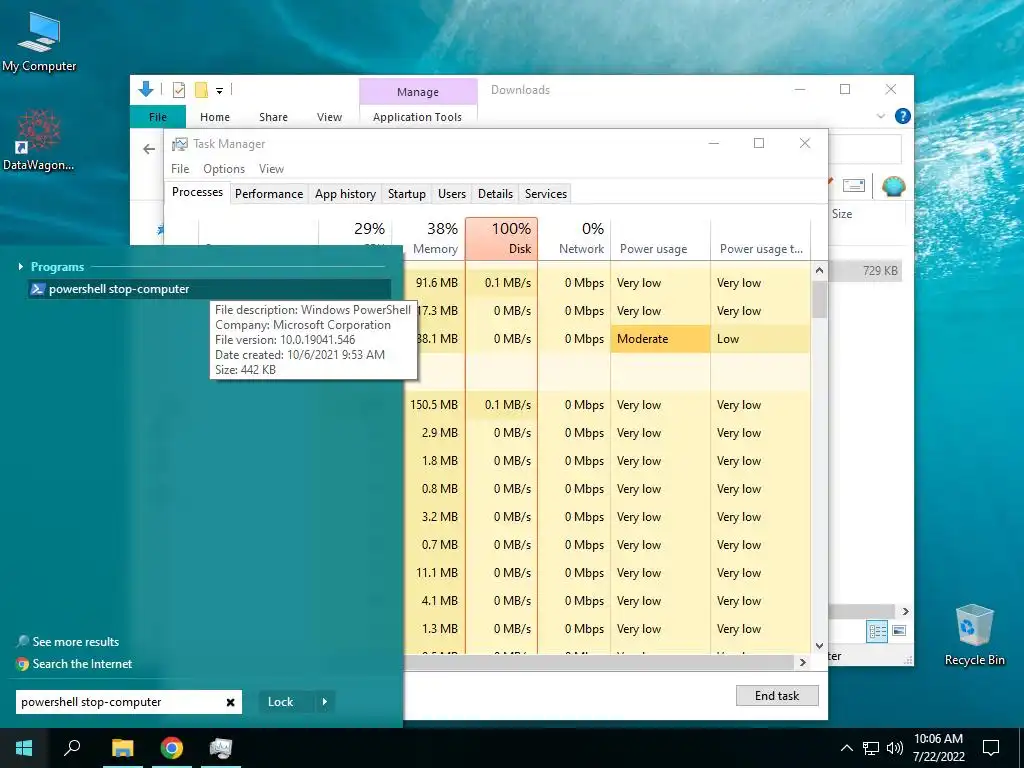This screenshot has width=1024, height=768.
Task: Click the End task button
Action: 777,696
